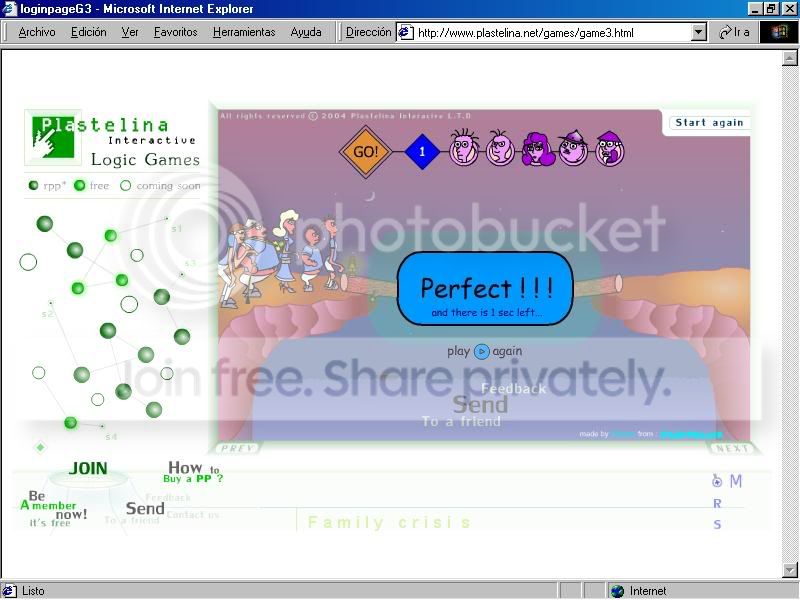Click the s2 node label
This screenshot has width=800, height=600.
(x=47, y=314)
